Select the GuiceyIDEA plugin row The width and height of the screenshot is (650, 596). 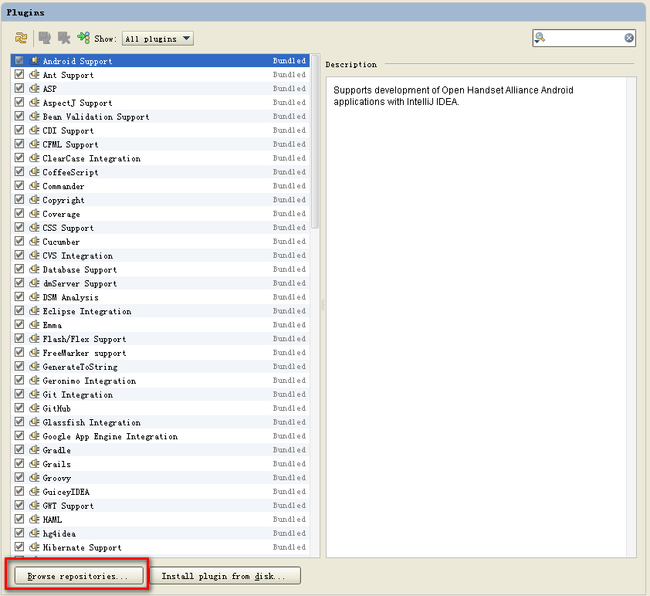click(160, 491)
